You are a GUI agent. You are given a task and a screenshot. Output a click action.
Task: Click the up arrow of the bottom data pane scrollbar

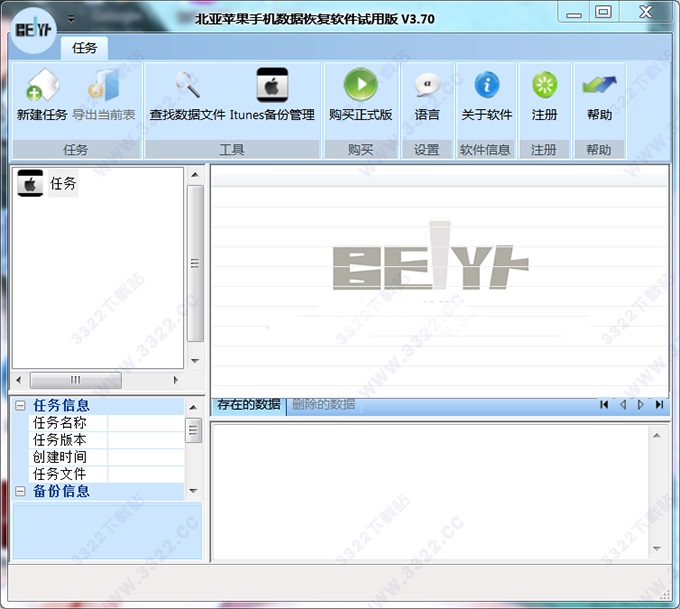point(657,435)
